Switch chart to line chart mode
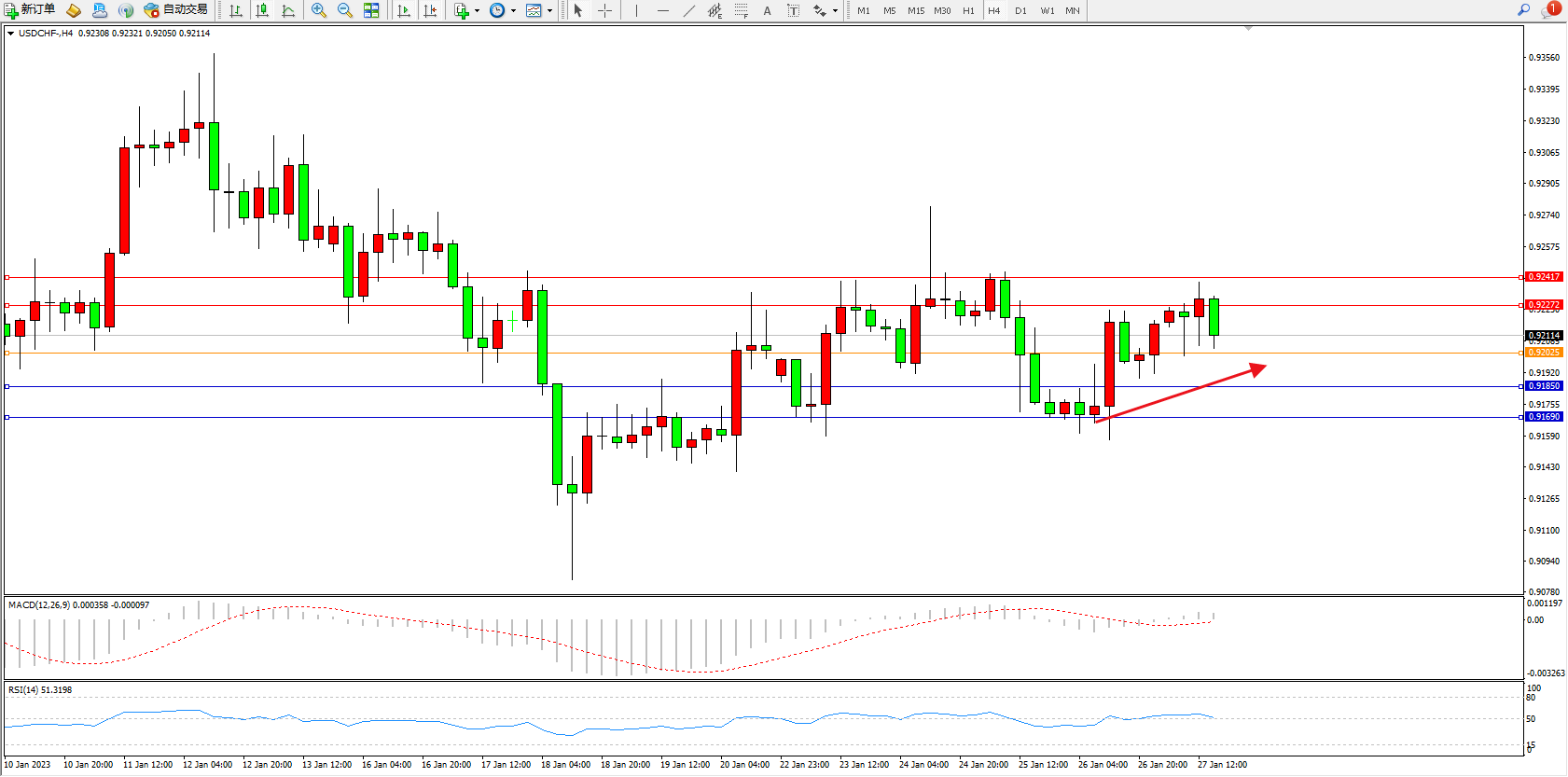This screenshot has width=1568, height=777. 288,10
